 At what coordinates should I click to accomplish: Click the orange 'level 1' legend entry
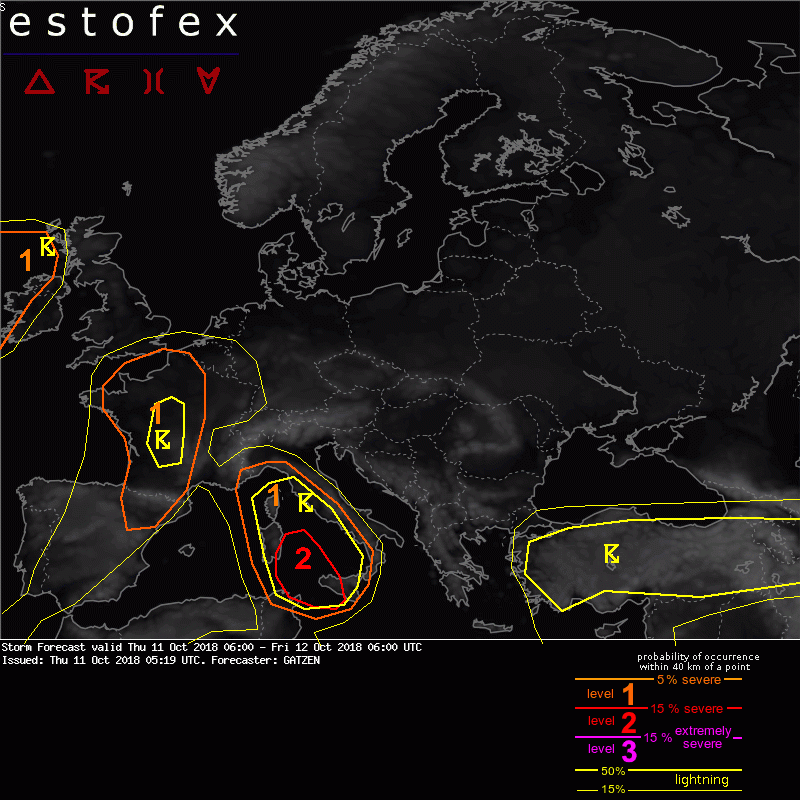[x=611, y=694]
